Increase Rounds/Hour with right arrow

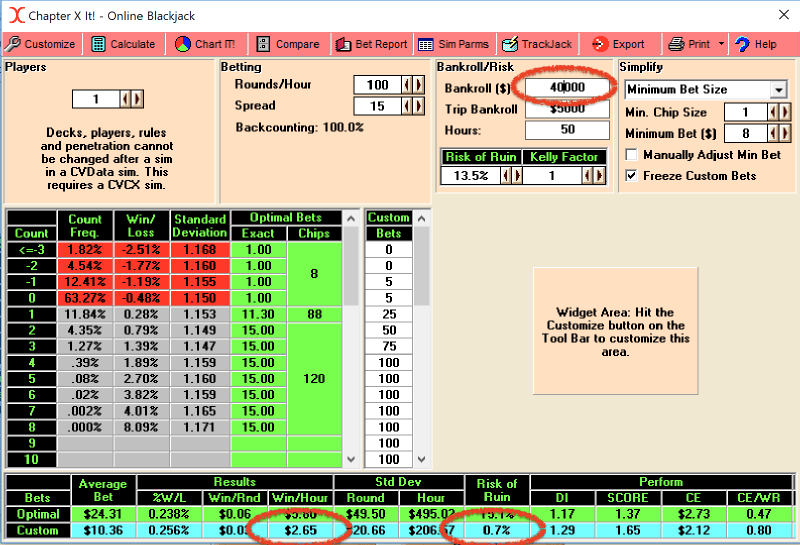419,85
